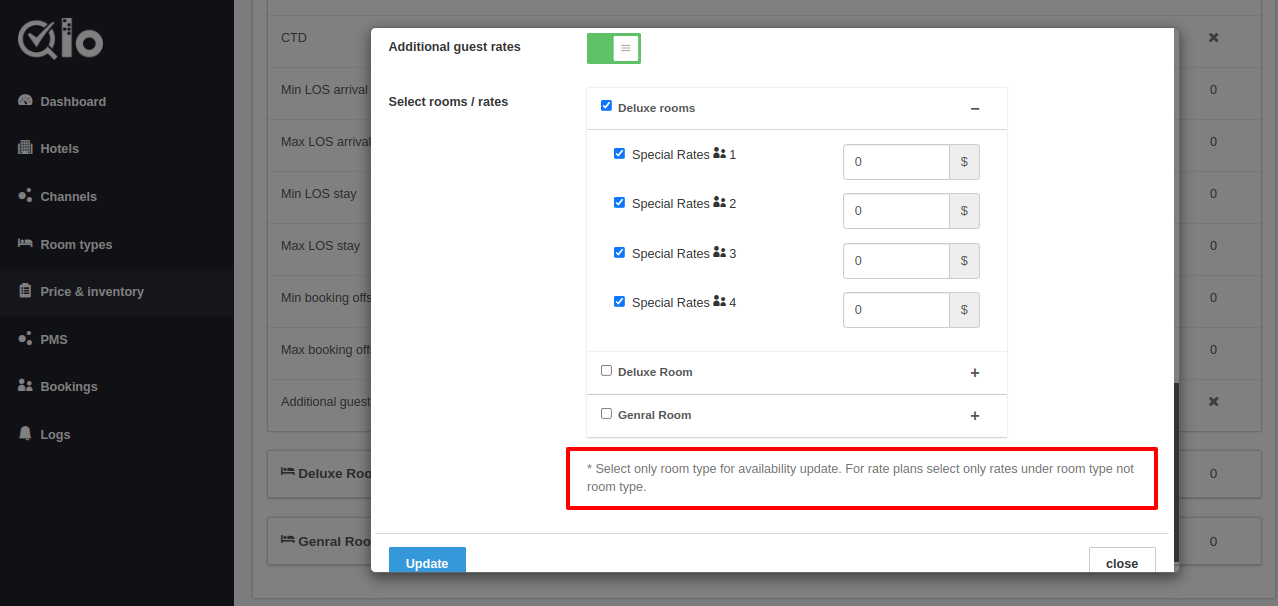Click the dollar sign next to Special Rates 4
This screenshot has height=606, width=1278.
point(964,310)
